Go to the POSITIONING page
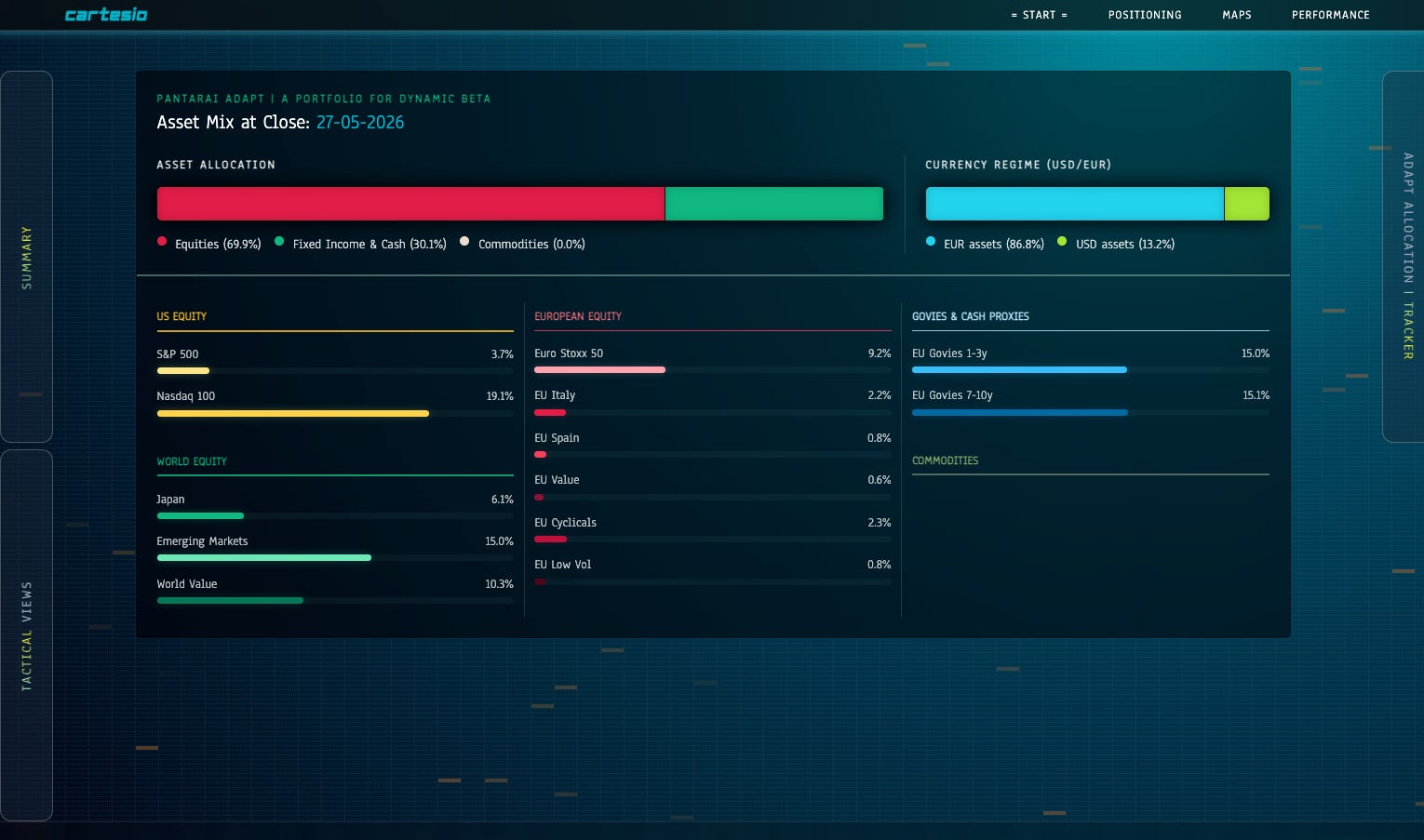The height and width of the screenshot is (840, 1424). [x=1145, y=15]
